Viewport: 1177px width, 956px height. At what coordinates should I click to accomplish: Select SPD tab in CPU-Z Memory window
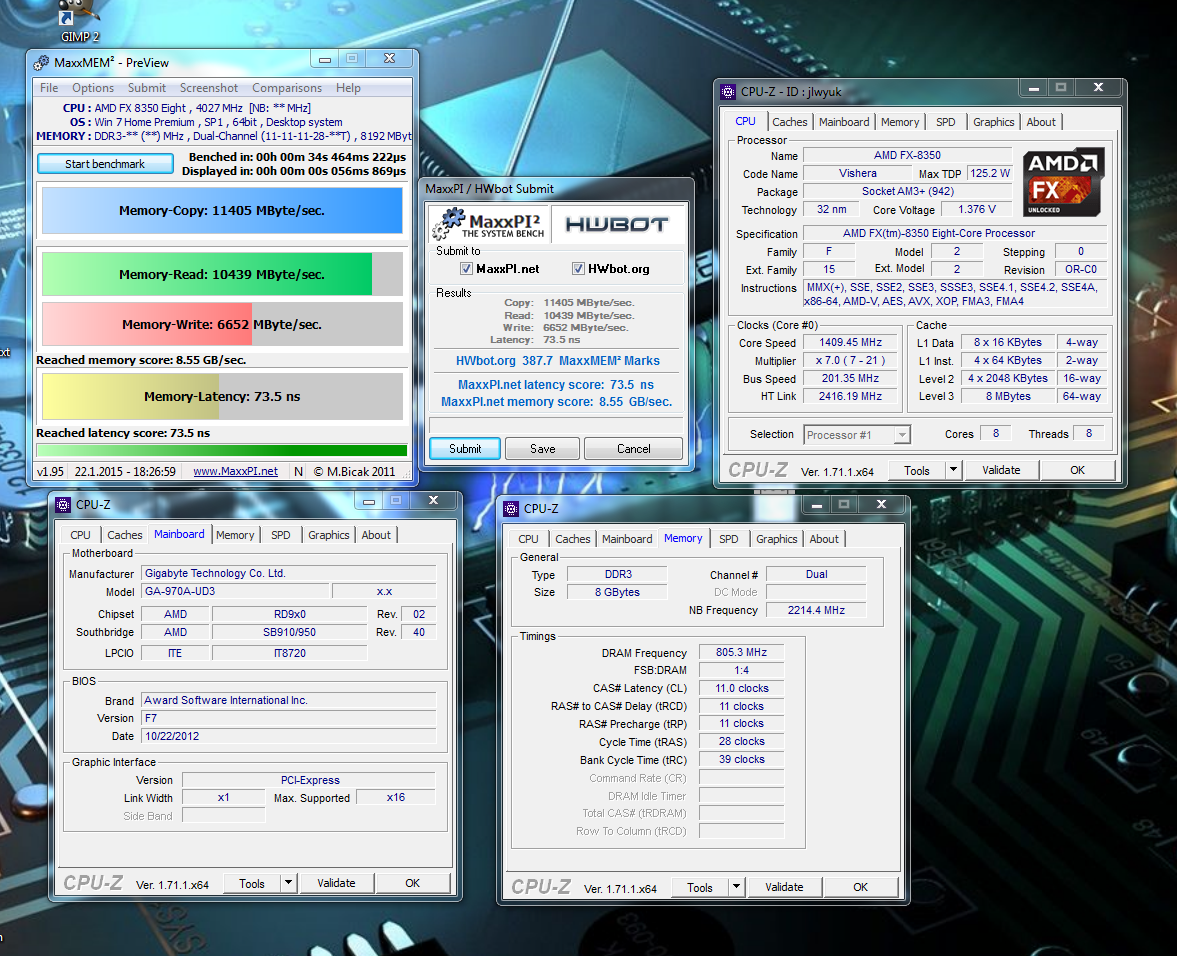pyautogui.click(x=729, y=539)
